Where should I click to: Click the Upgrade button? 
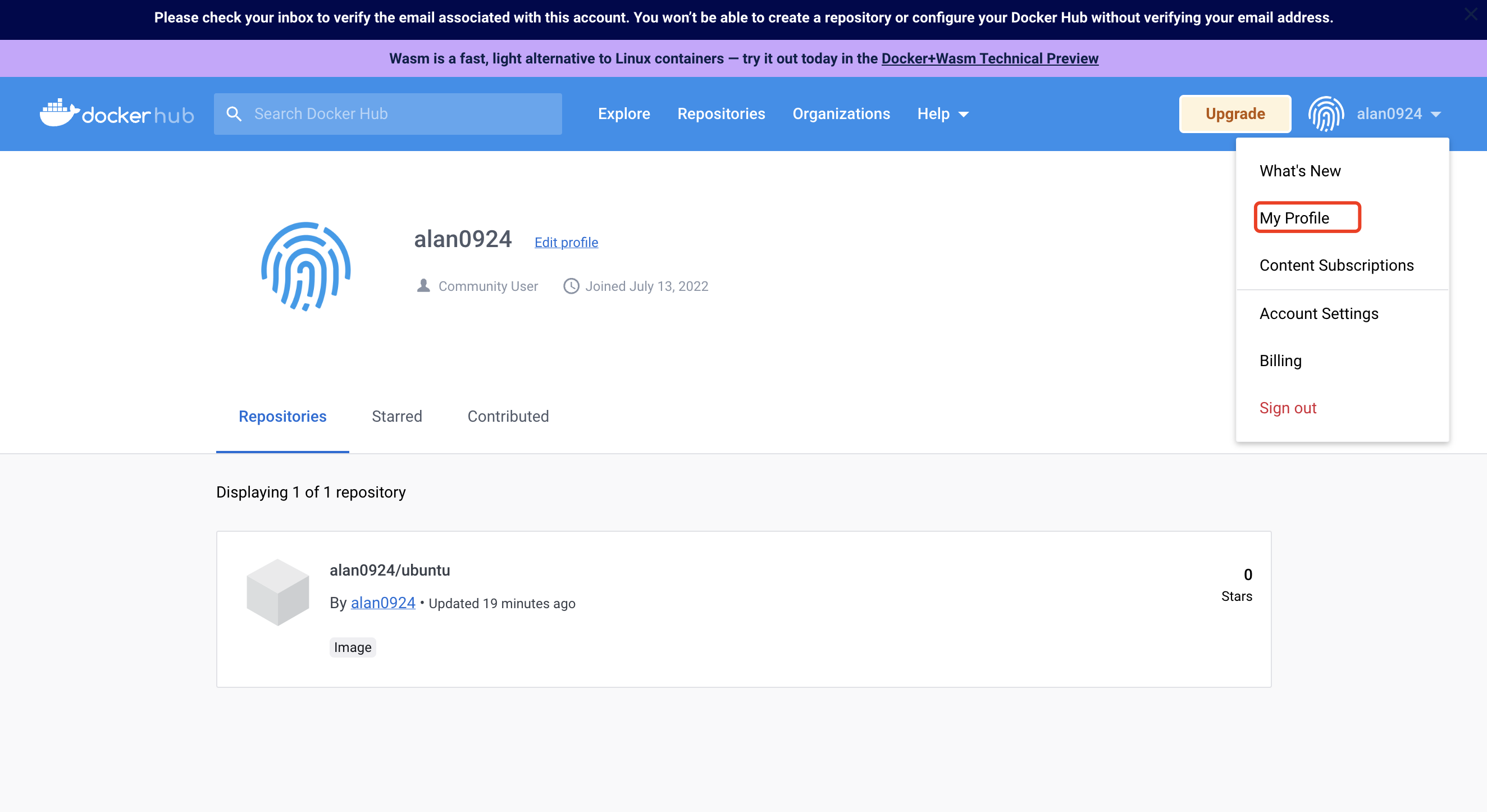pyautogui.click(x=1235, y=113)
